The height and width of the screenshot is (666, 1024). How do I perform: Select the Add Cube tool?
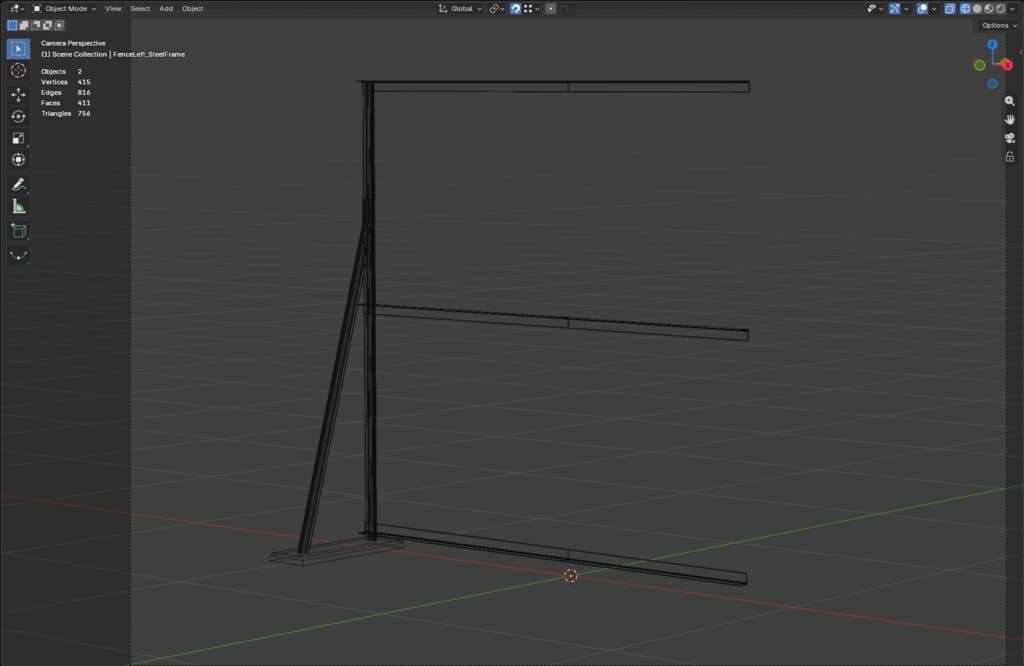click(x=18, y=231)
